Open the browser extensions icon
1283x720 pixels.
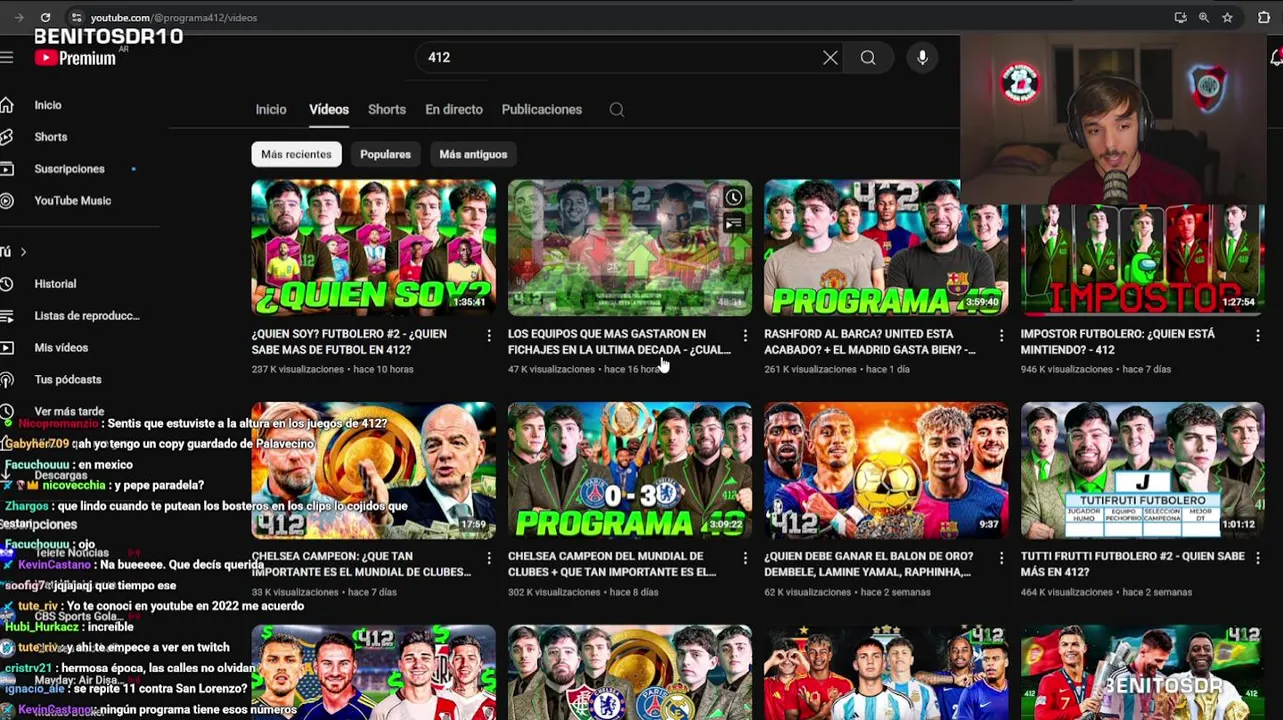click(1263, 17)
